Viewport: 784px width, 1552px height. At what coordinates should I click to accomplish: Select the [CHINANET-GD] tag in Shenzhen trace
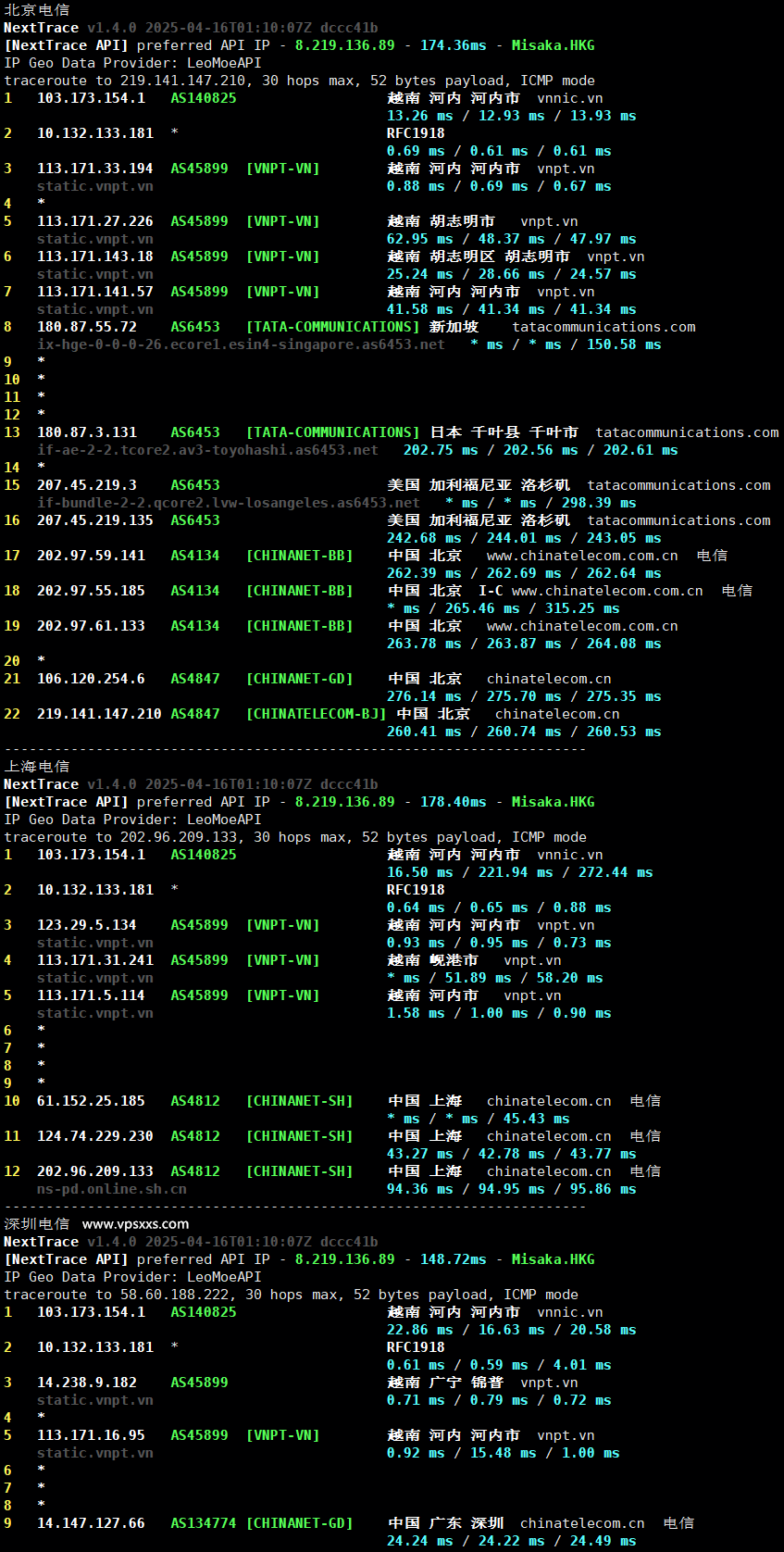(299, 1523)
